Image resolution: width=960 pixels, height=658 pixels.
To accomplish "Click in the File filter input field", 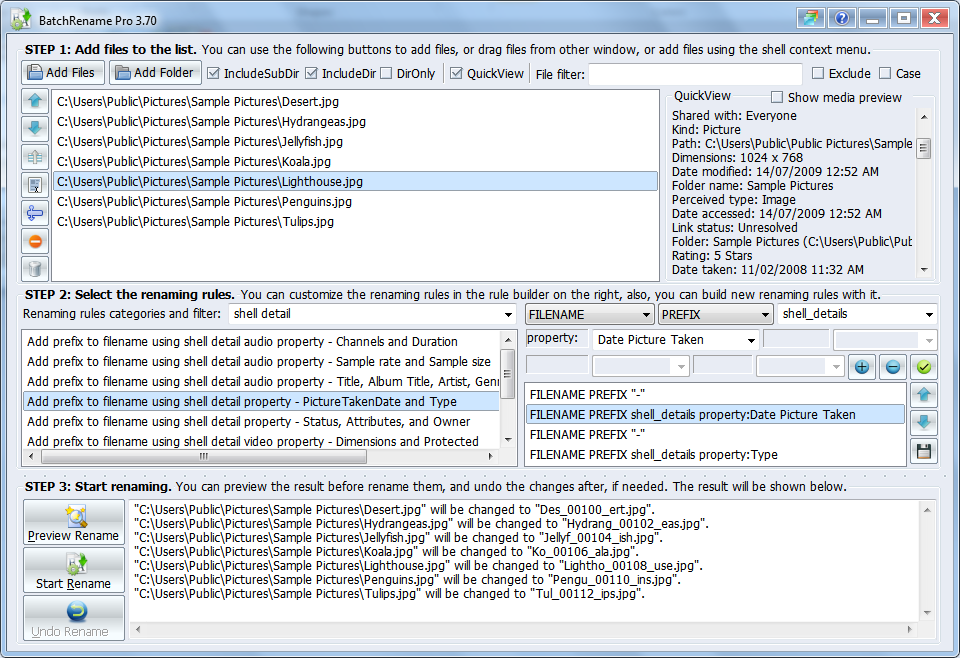I will (695, 74).
